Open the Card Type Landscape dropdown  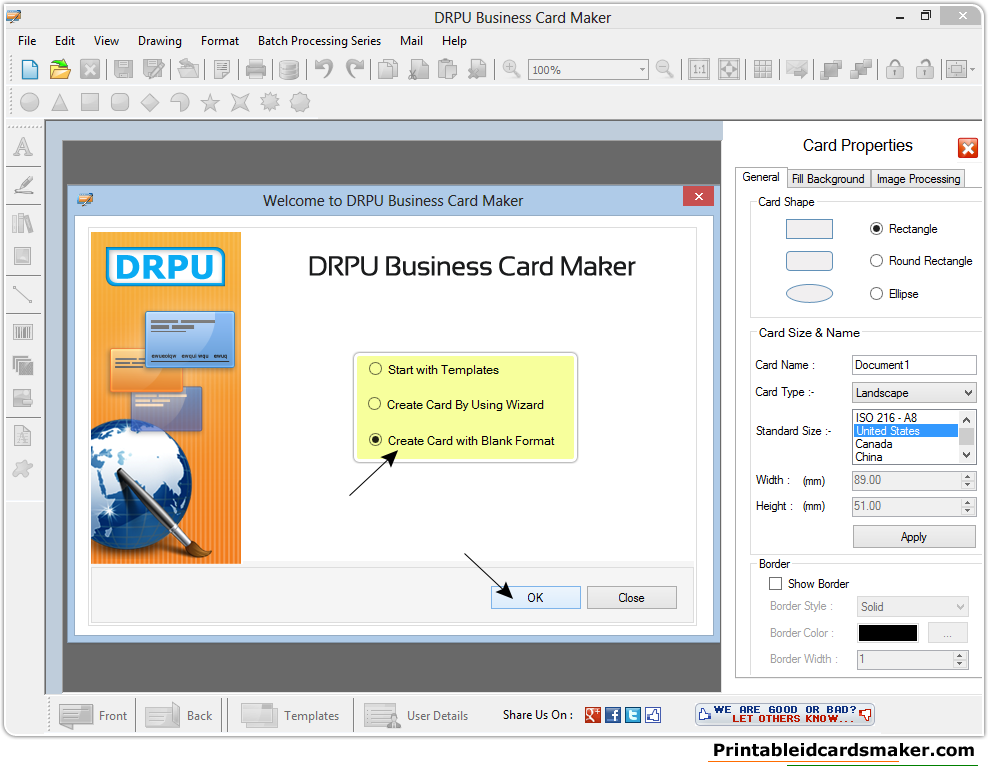pos(968,392)
